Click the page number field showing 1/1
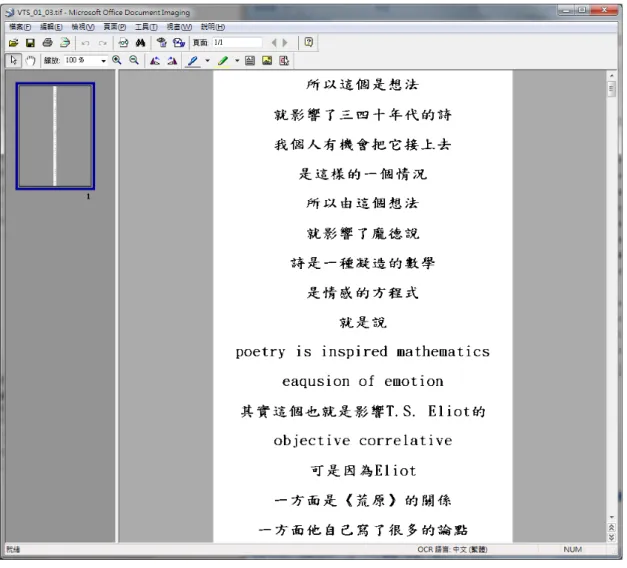 [x=238, y=43]
